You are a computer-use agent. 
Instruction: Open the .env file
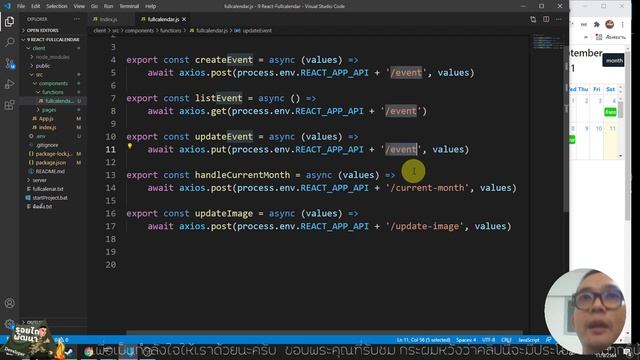pos(41,136)
